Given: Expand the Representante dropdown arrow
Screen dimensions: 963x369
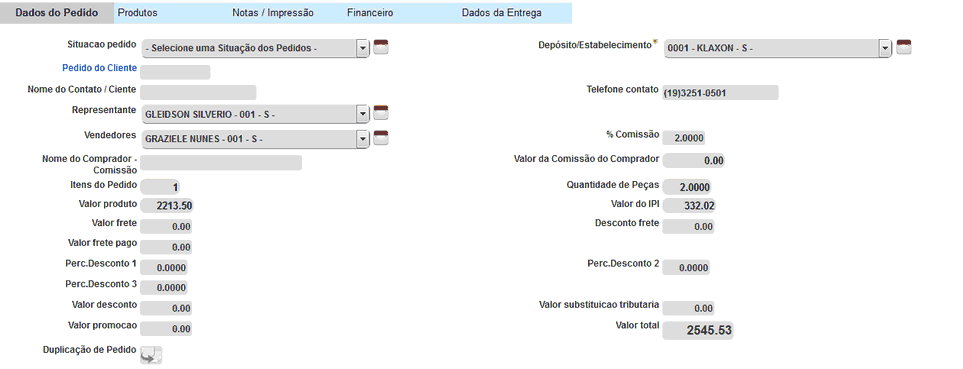Looking at the screenshot, I should (362, 114).
